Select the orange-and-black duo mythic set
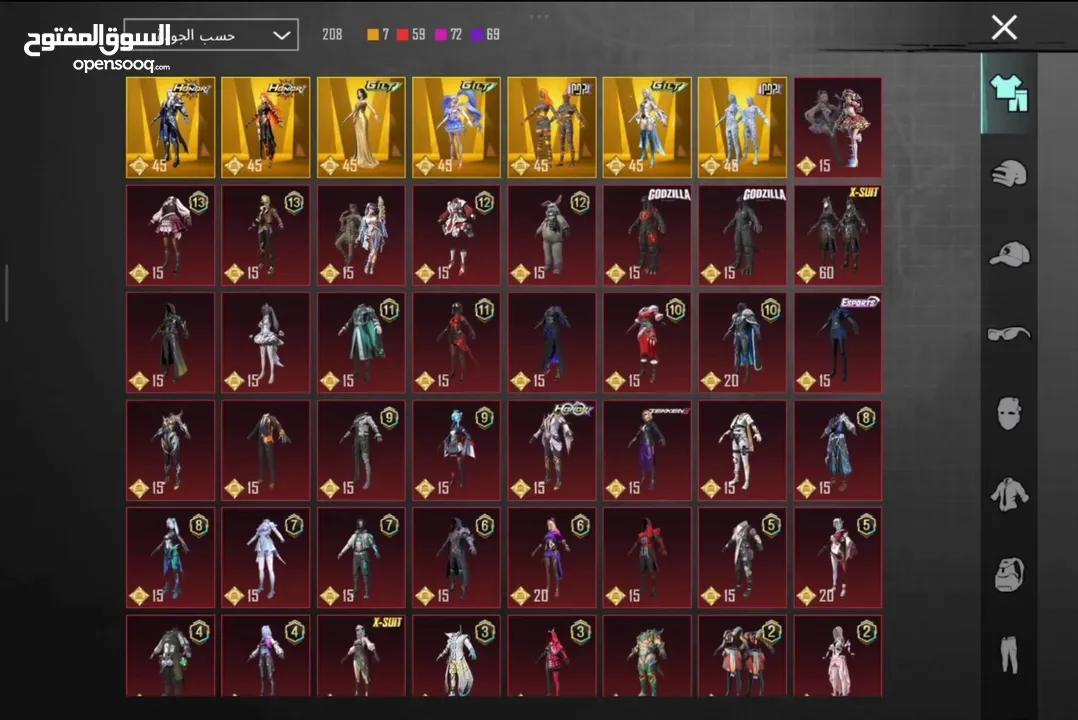This screenshot has height=720, width=1078. [551, 127]
